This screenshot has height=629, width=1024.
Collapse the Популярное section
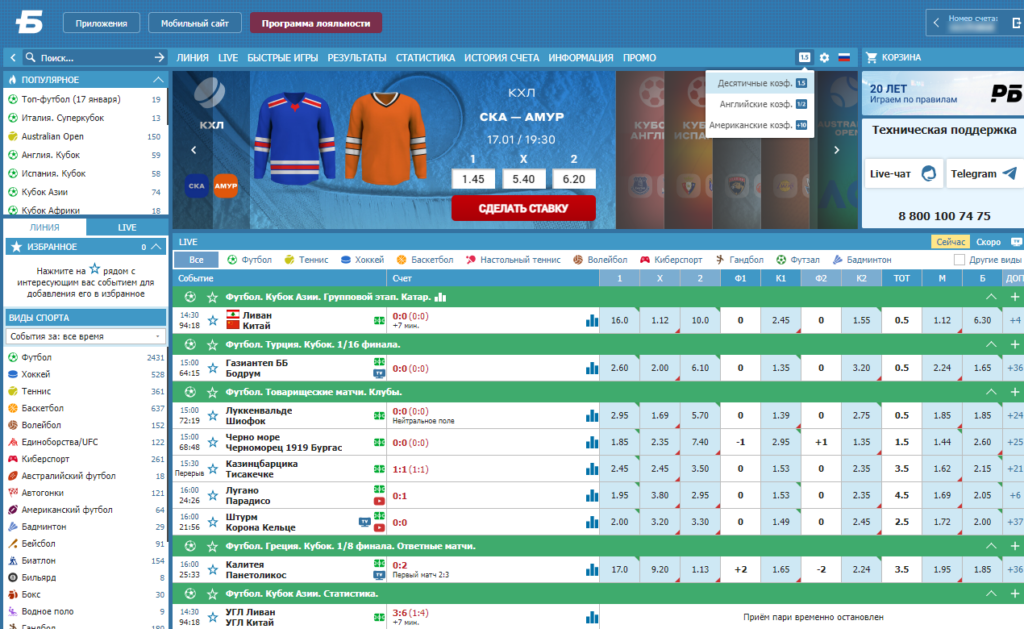[x=157, y=80]
